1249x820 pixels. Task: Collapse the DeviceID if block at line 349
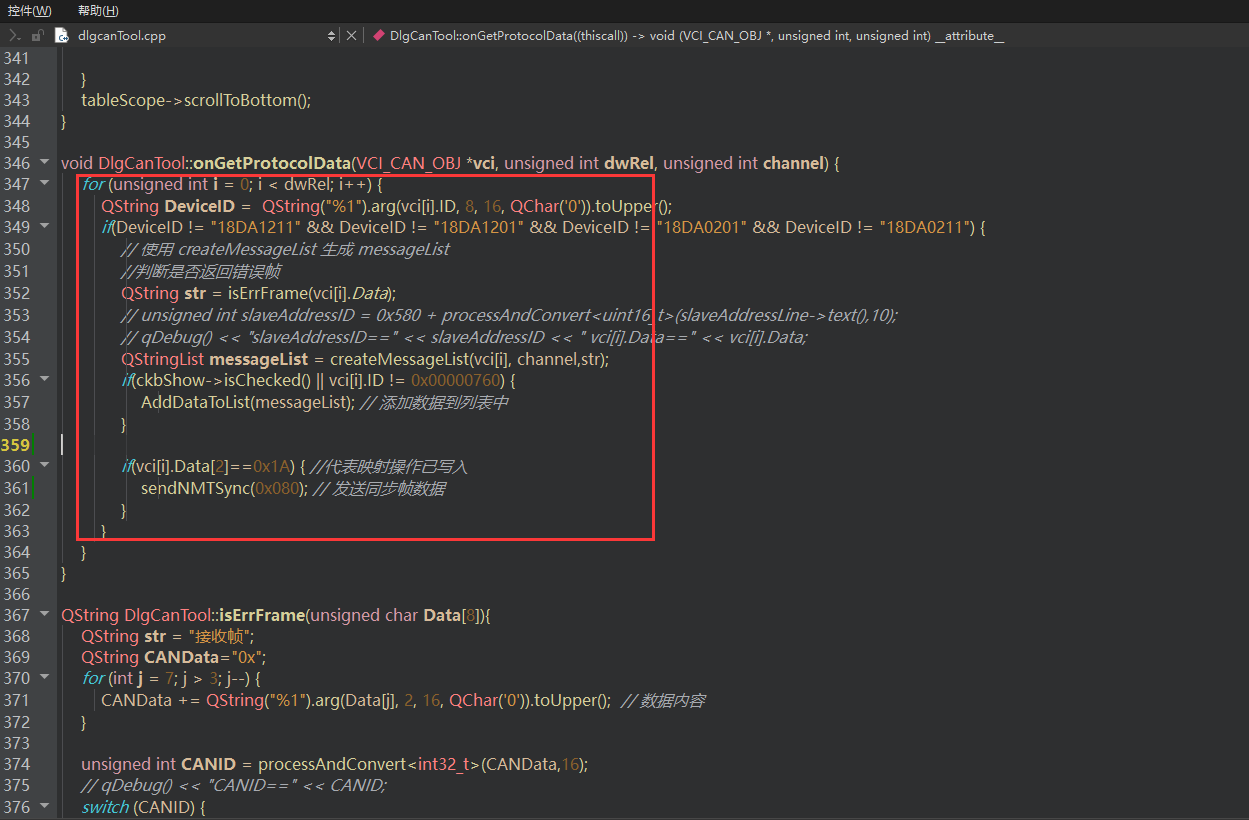[x=44, y=227]
